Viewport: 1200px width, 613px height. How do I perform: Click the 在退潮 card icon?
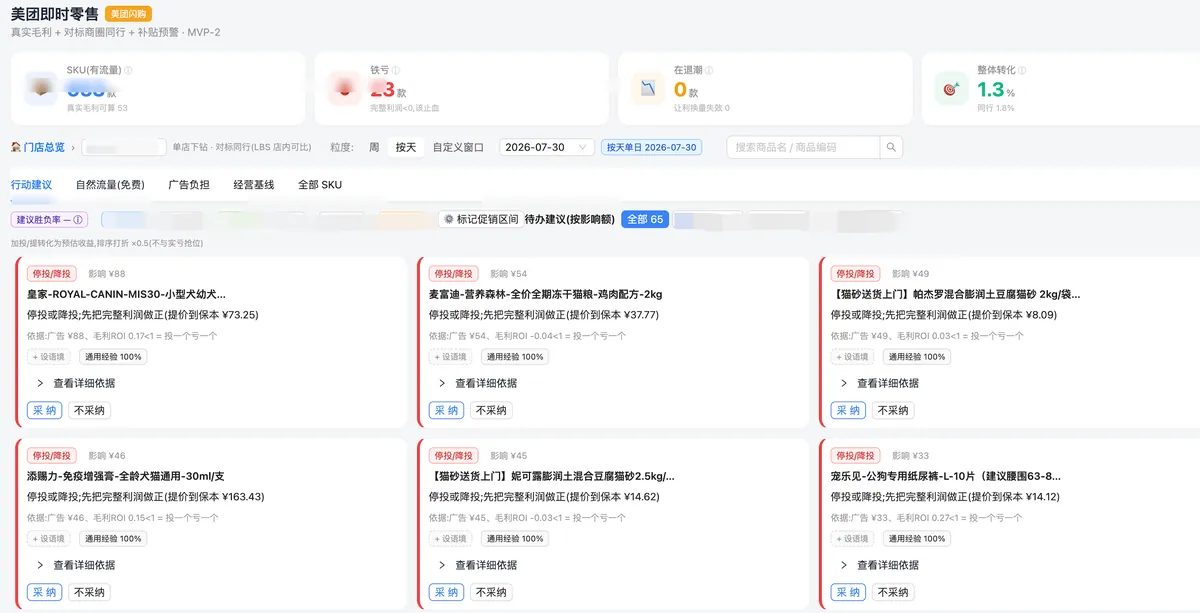[x=648, y=89]
